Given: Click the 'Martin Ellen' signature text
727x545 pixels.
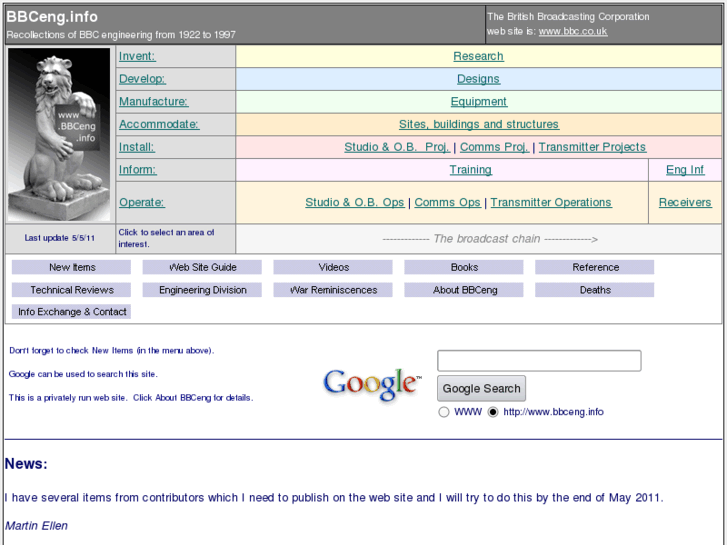Looking at the screenshot, I should pos(36,526).
